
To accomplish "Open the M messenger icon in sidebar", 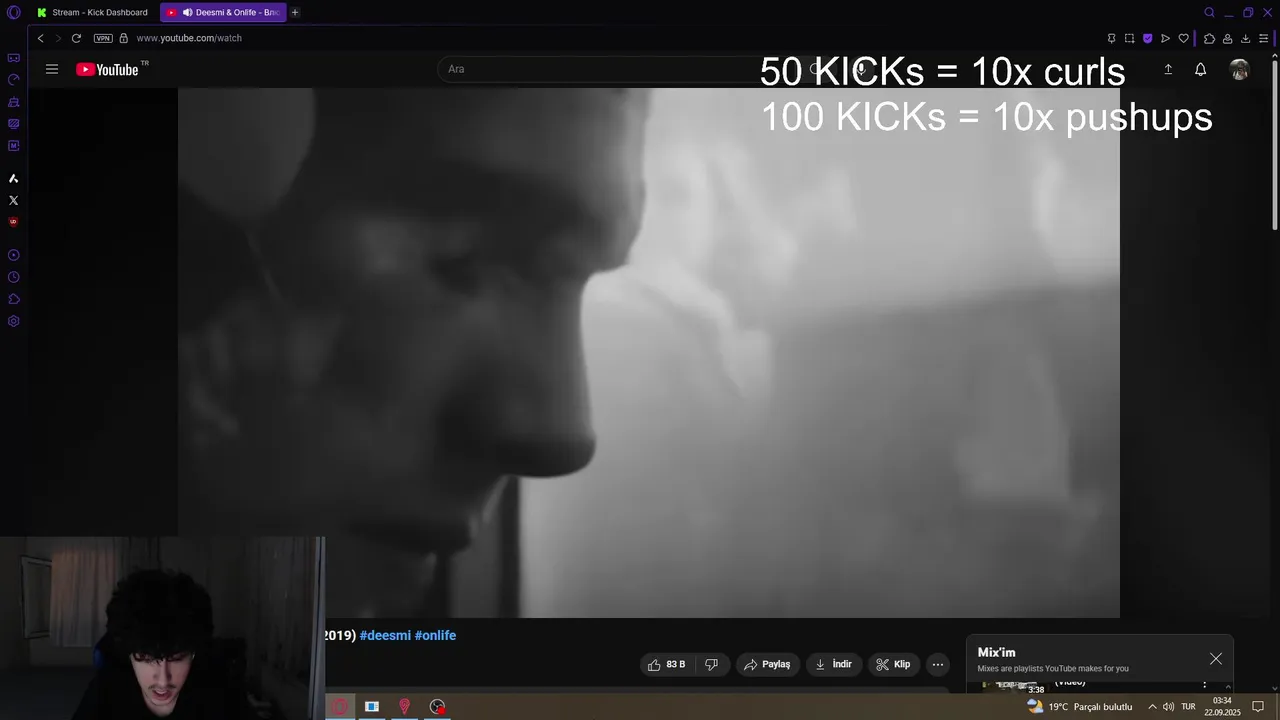I will coord(14,146).
